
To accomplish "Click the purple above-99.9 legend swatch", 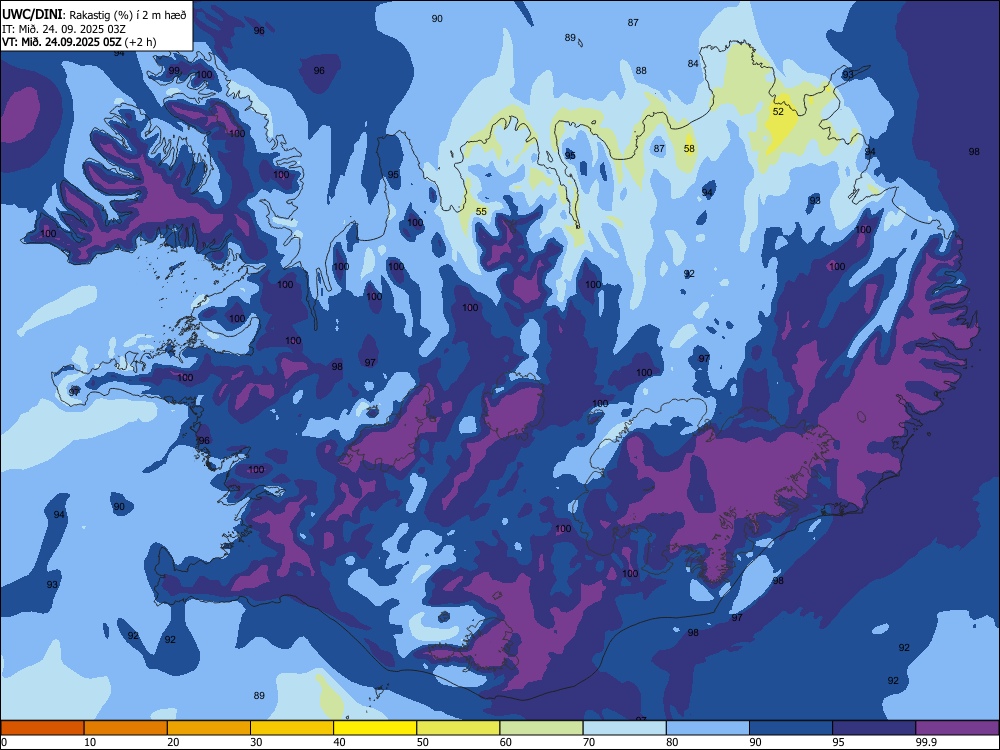I will click(957, 728).
